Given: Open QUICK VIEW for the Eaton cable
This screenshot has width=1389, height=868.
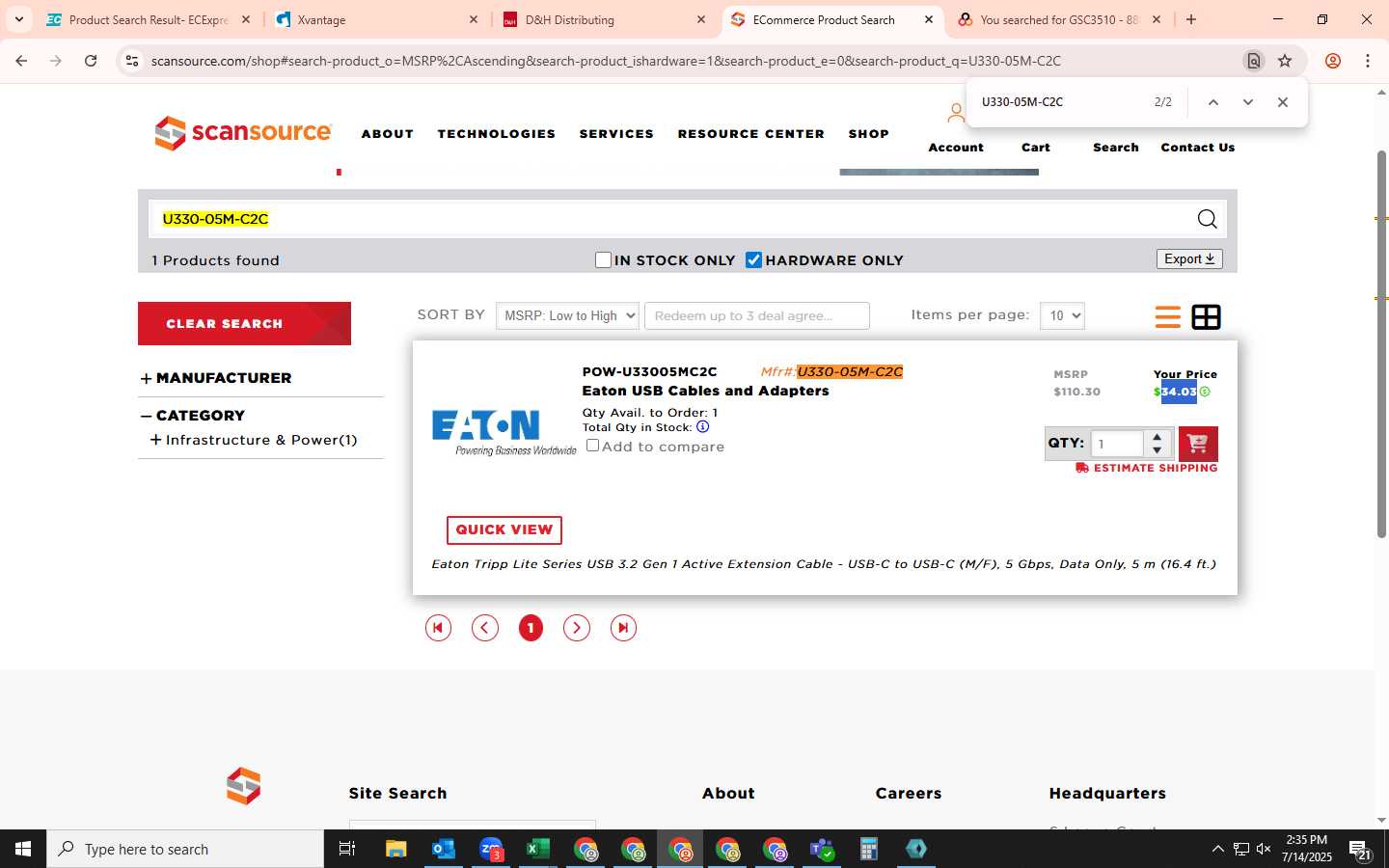Looking at the screenshot, I should [504, 529].
